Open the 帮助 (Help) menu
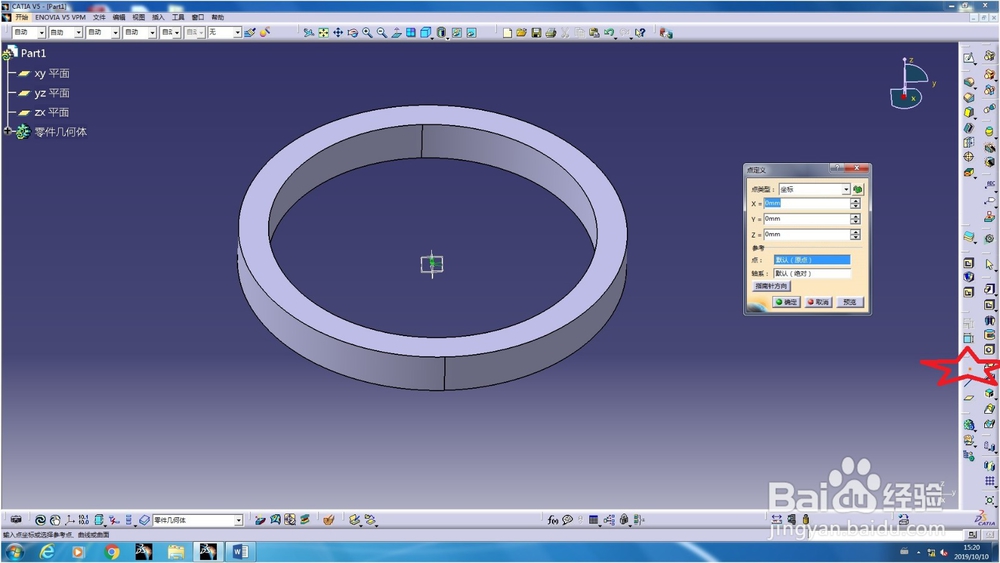 pos(217,17)
